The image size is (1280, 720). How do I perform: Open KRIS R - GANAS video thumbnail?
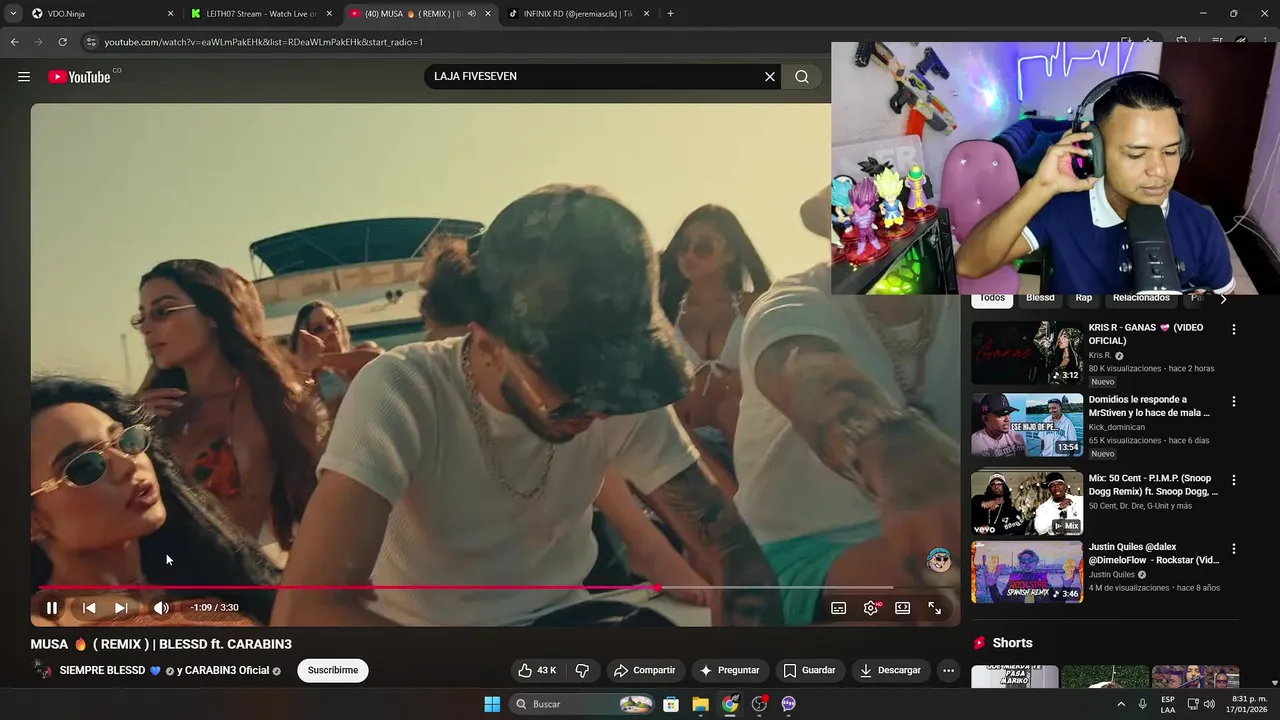click(1027, 353)
